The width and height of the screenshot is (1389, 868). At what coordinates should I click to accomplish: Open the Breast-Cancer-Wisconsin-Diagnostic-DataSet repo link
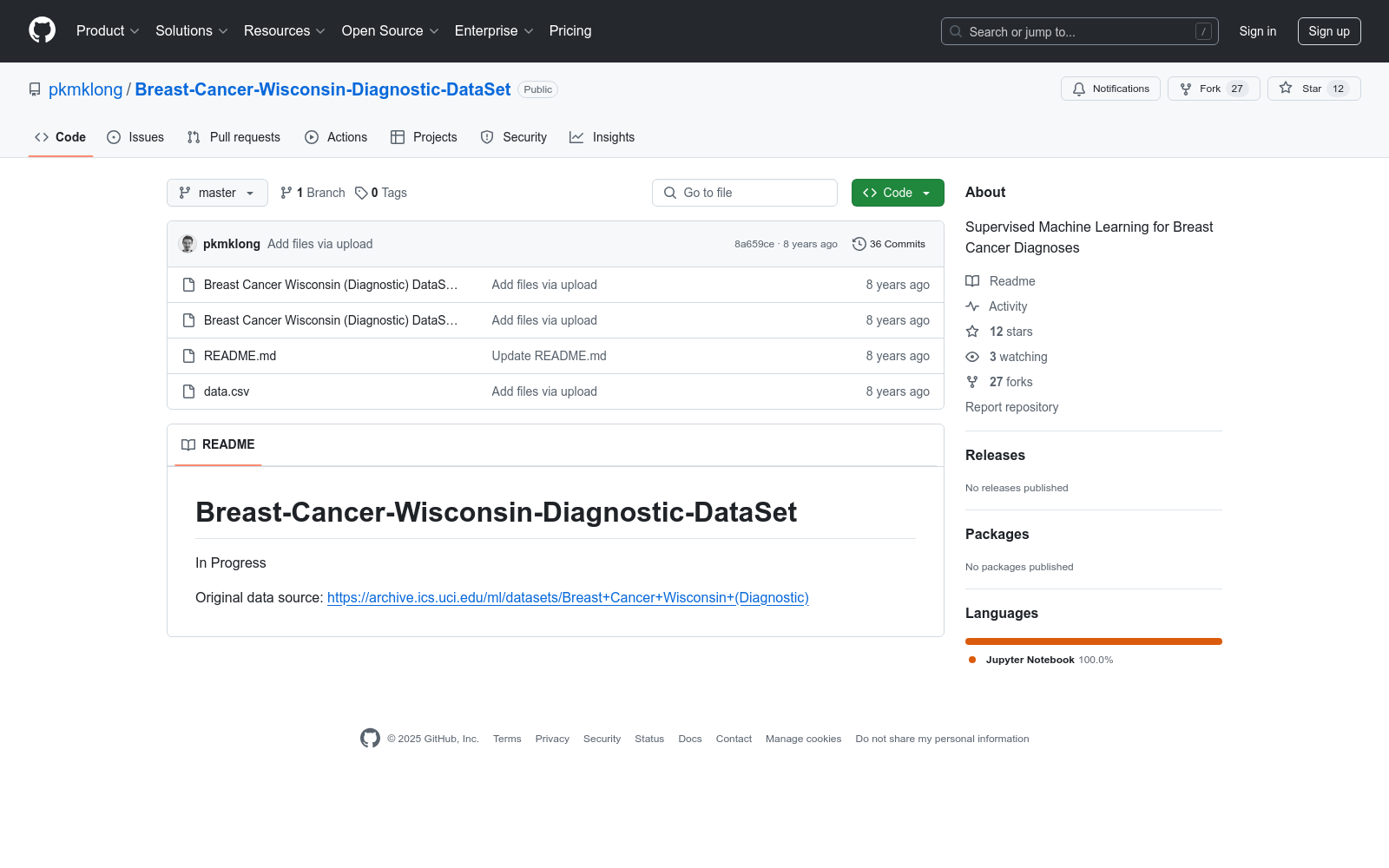pyautogui.click(x=323, y=89)
